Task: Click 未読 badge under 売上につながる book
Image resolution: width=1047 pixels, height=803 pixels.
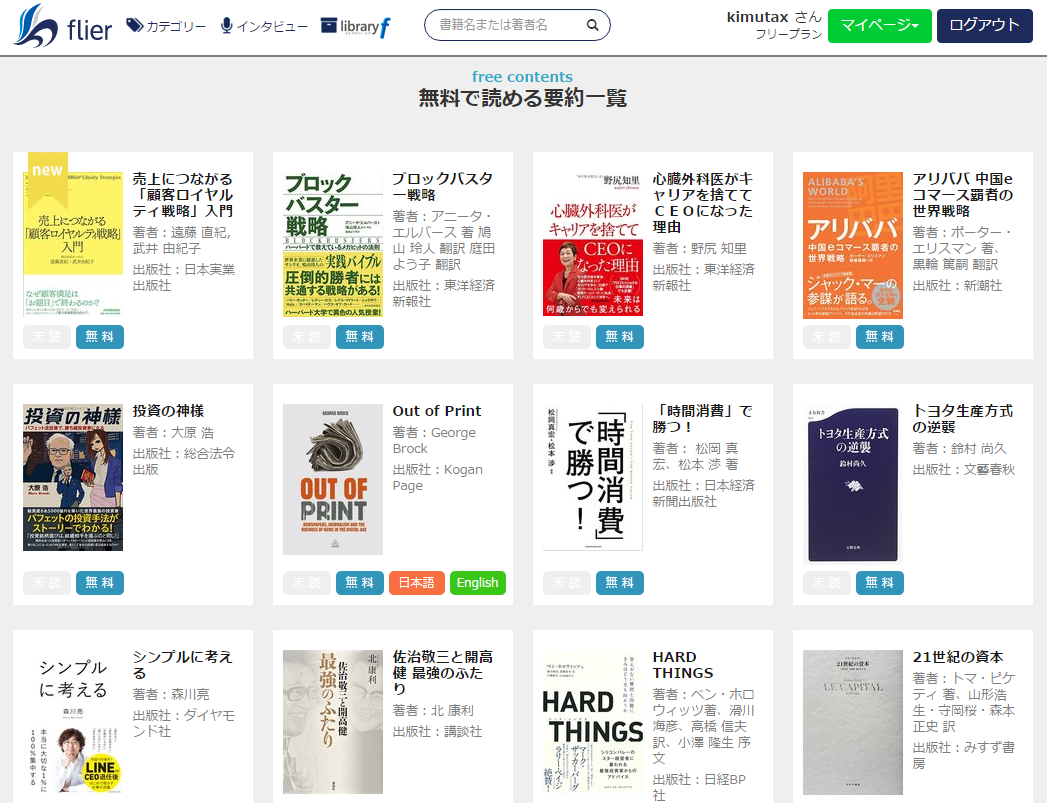Action: 47,337
